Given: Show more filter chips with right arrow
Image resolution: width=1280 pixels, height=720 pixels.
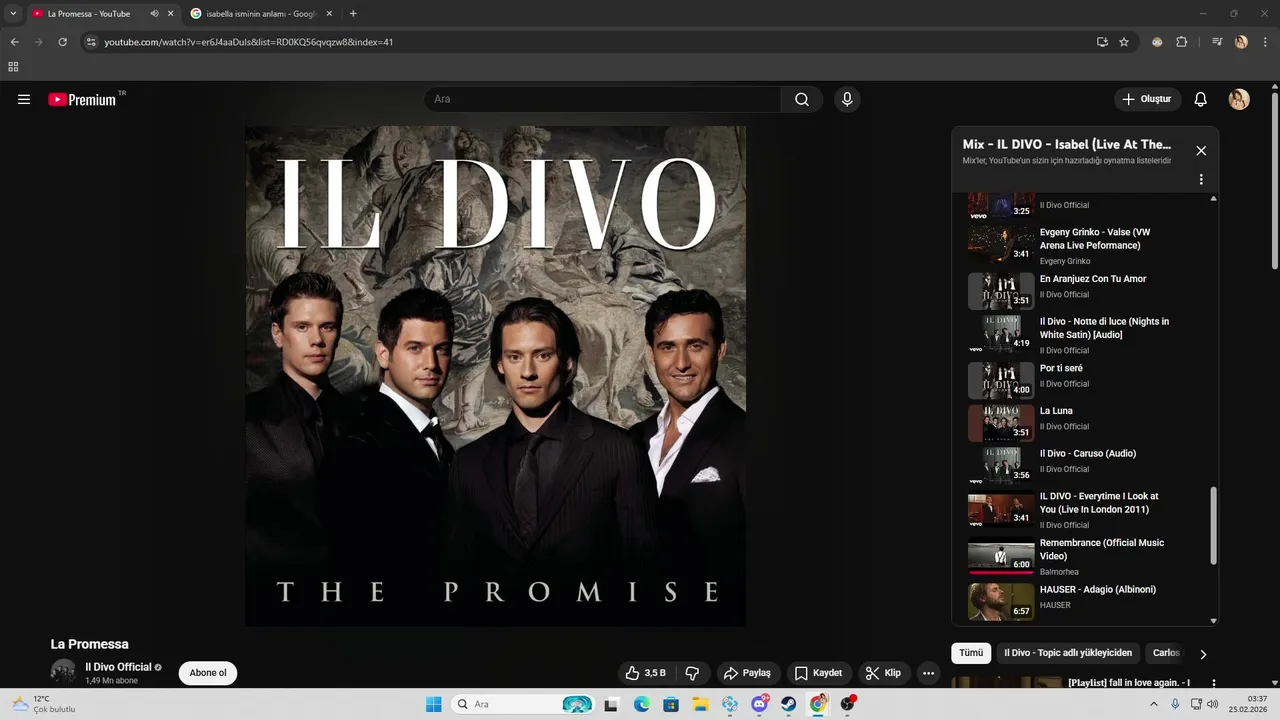Looking at the screenshot, I should [1203, 654].
